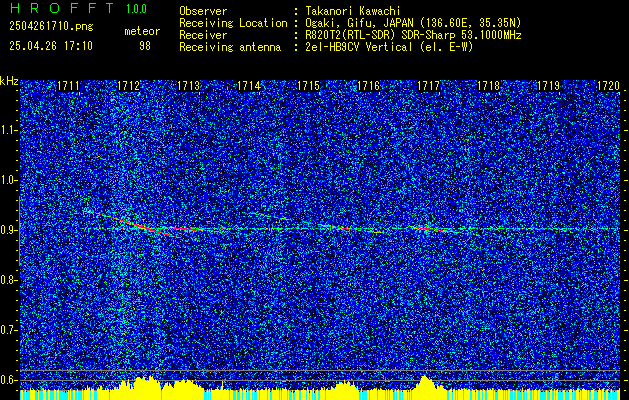The height and width of the screenshot is (400, 629).
Task: Click time marker 1718
Action: point(489,85)
